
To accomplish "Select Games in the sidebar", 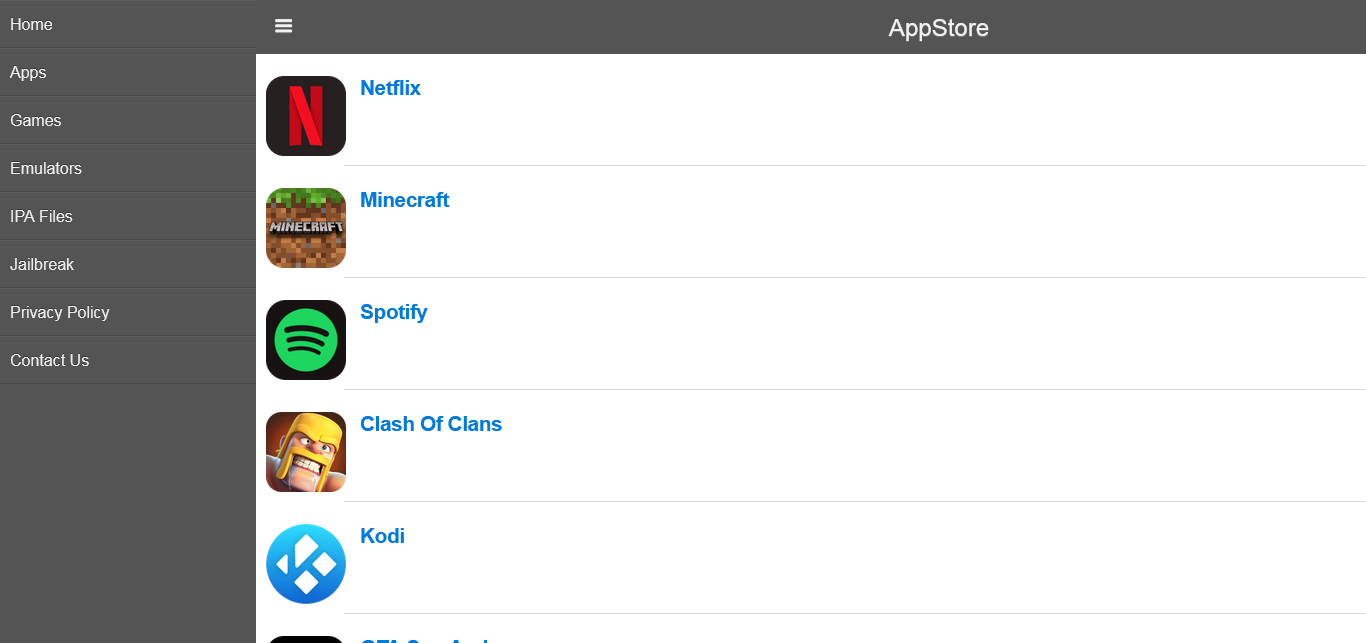I will click(x=128, y=120).
